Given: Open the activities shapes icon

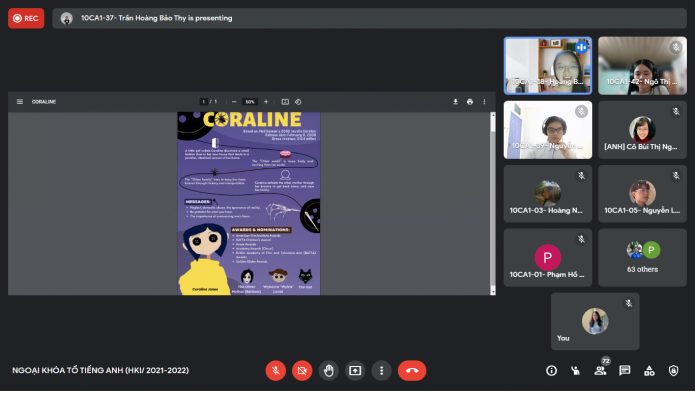Looking at the screenshot, I should pos(649,370).
